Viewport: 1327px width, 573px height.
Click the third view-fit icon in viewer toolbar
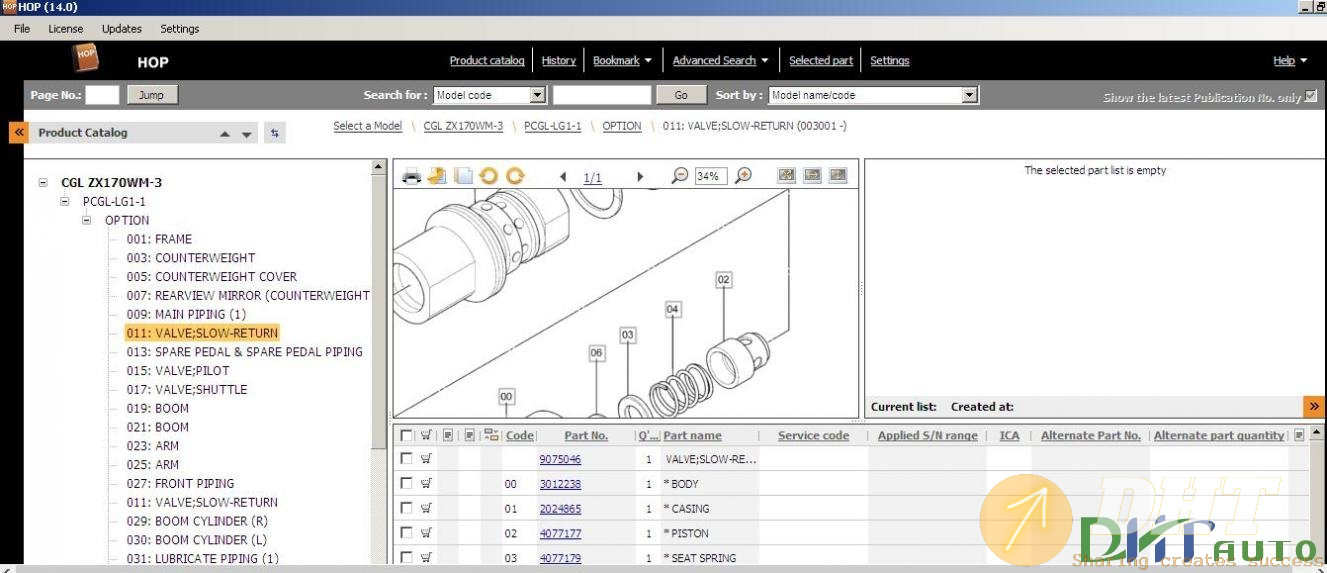click(838, 175)
